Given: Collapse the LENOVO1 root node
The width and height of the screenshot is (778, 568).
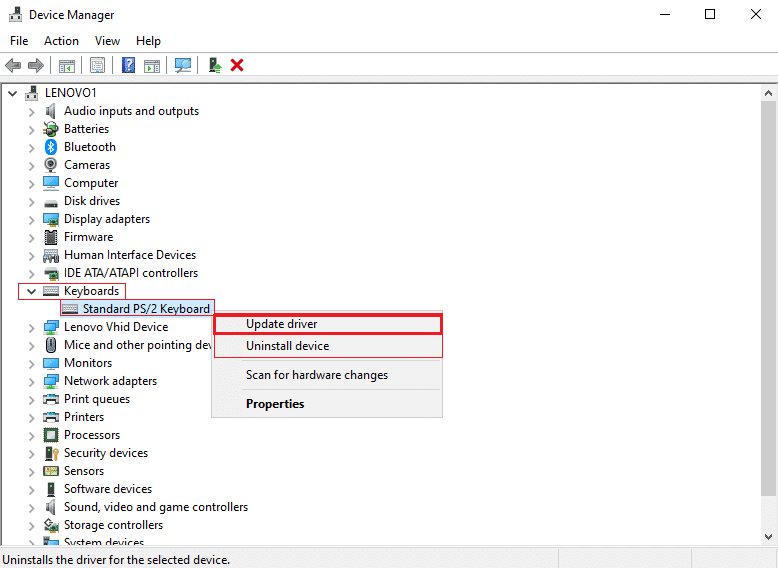Looking at the screenshot, I should point(13,93).
